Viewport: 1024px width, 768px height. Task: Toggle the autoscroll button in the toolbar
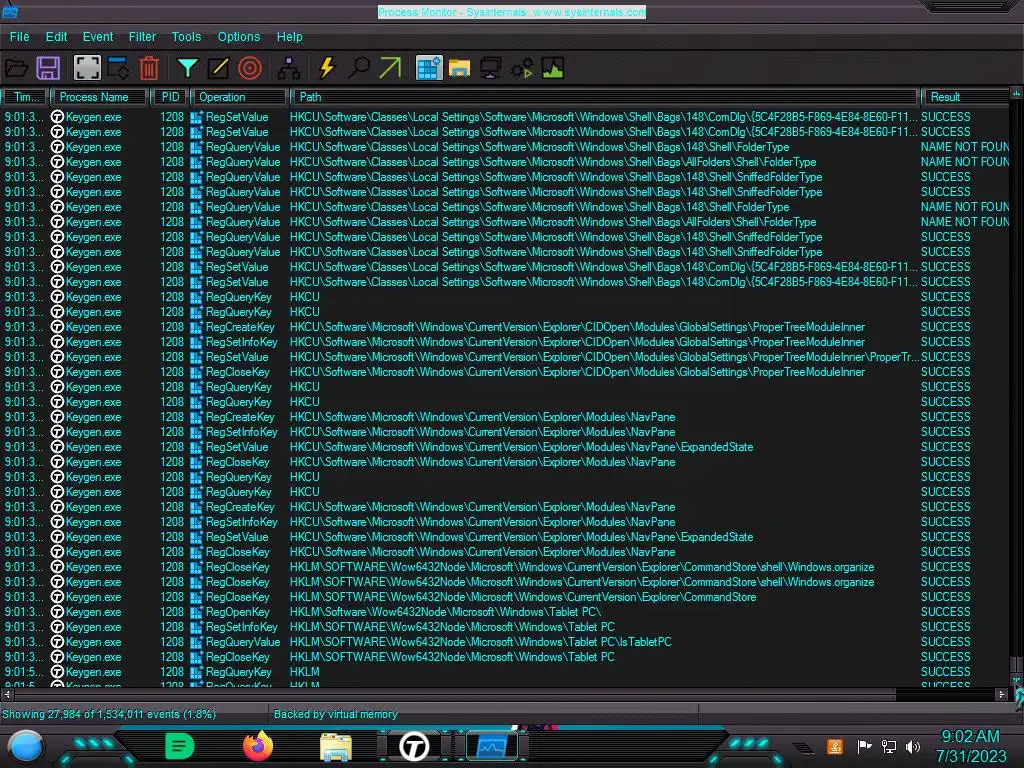pyautogui.click(x=118, y=68)
